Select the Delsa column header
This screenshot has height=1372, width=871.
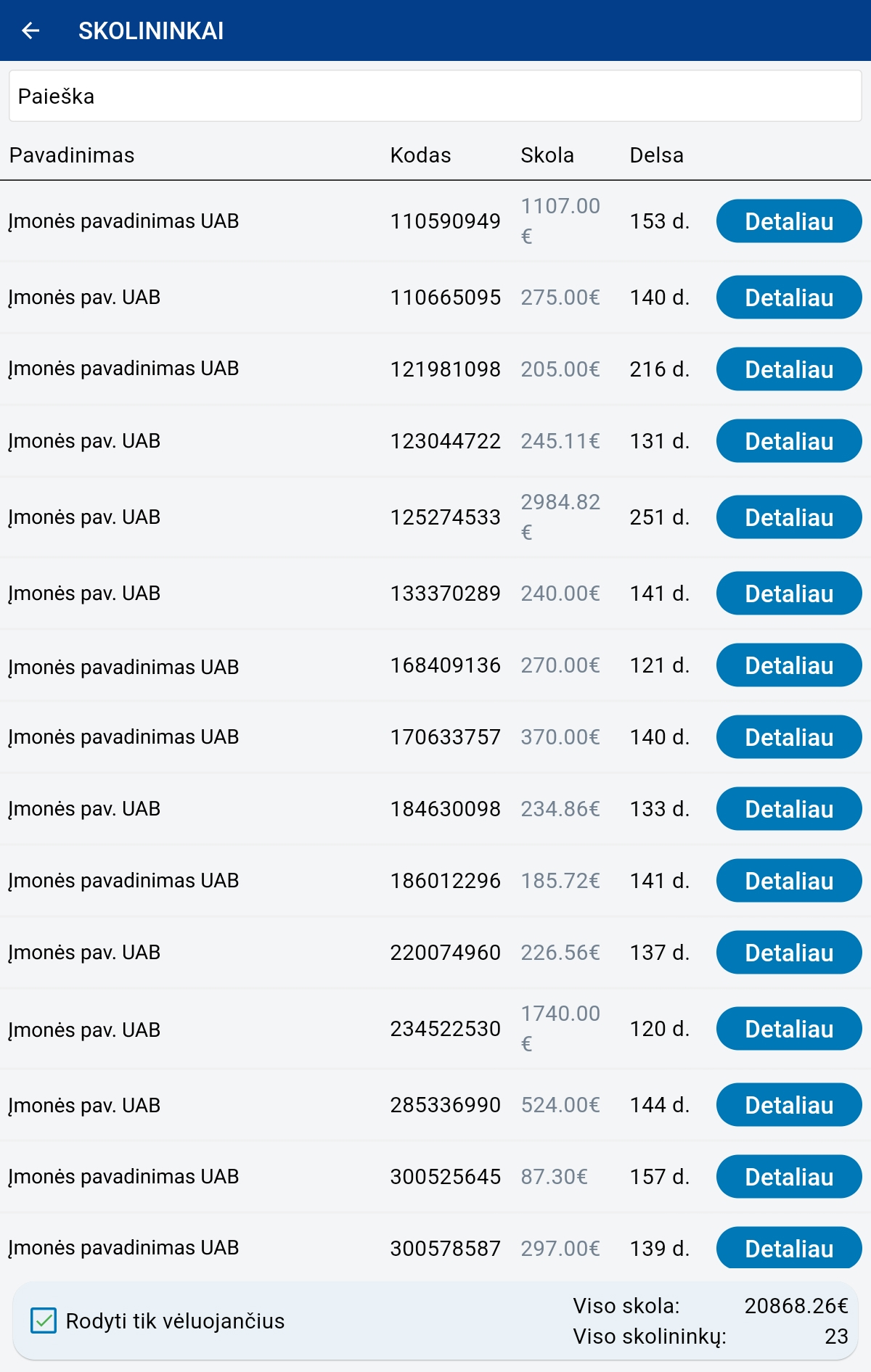656,155
